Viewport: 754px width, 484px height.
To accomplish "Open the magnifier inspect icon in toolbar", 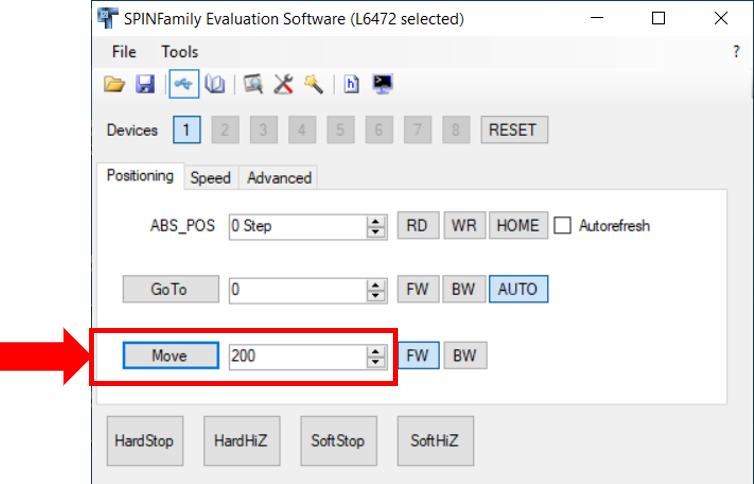I will click(x=253, y=84).
